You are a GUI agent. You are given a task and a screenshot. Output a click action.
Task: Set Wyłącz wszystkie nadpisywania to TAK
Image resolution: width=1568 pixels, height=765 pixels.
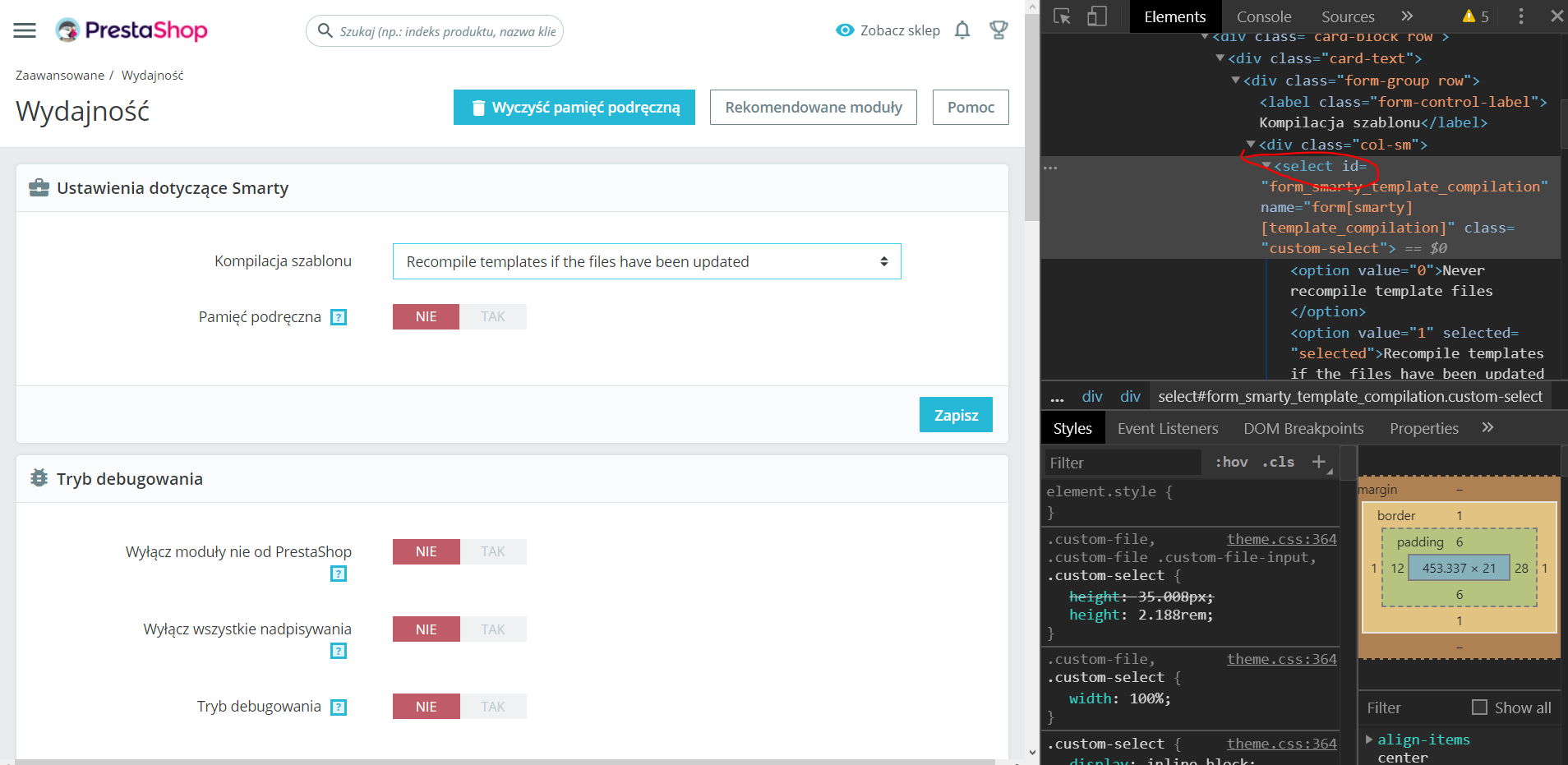493,629
